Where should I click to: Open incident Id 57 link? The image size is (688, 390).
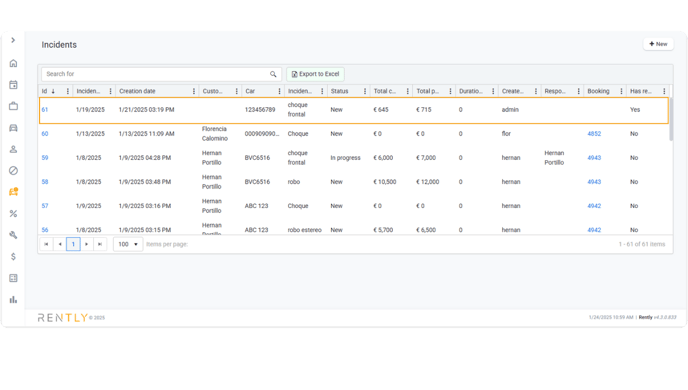pyautogui.click(x=45, y=206)
